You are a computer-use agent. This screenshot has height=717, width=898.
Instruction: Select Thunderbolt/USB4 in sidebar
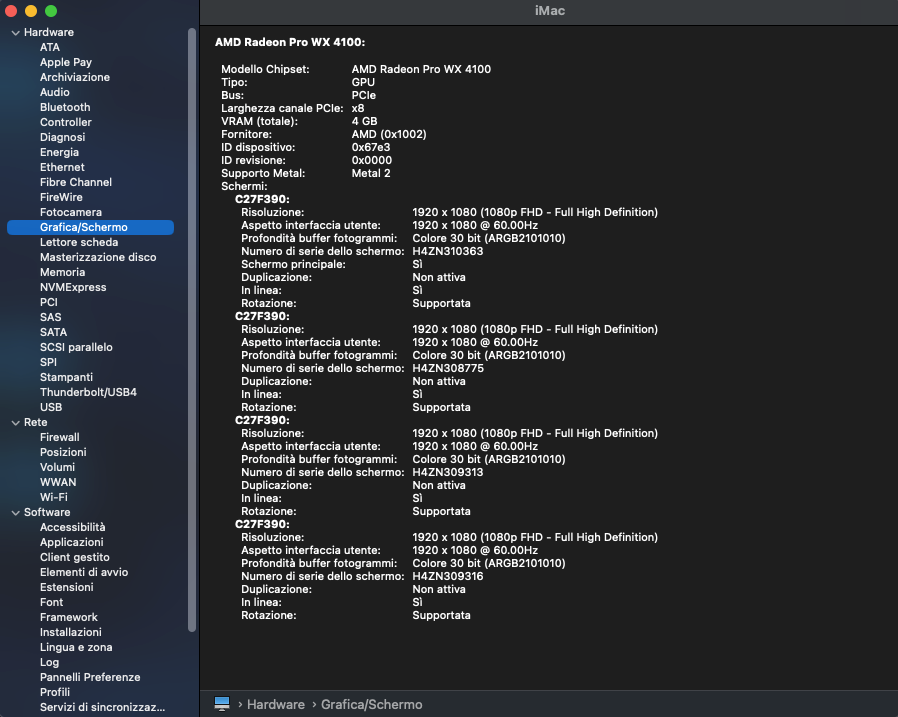[x=88, y=392]
